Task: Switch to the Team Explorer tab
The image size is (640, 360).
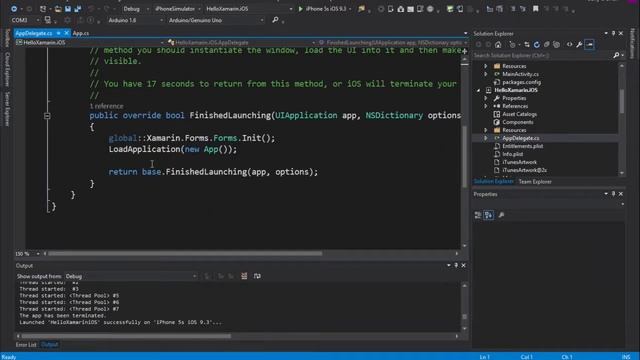Action: [x=535, y=182]
